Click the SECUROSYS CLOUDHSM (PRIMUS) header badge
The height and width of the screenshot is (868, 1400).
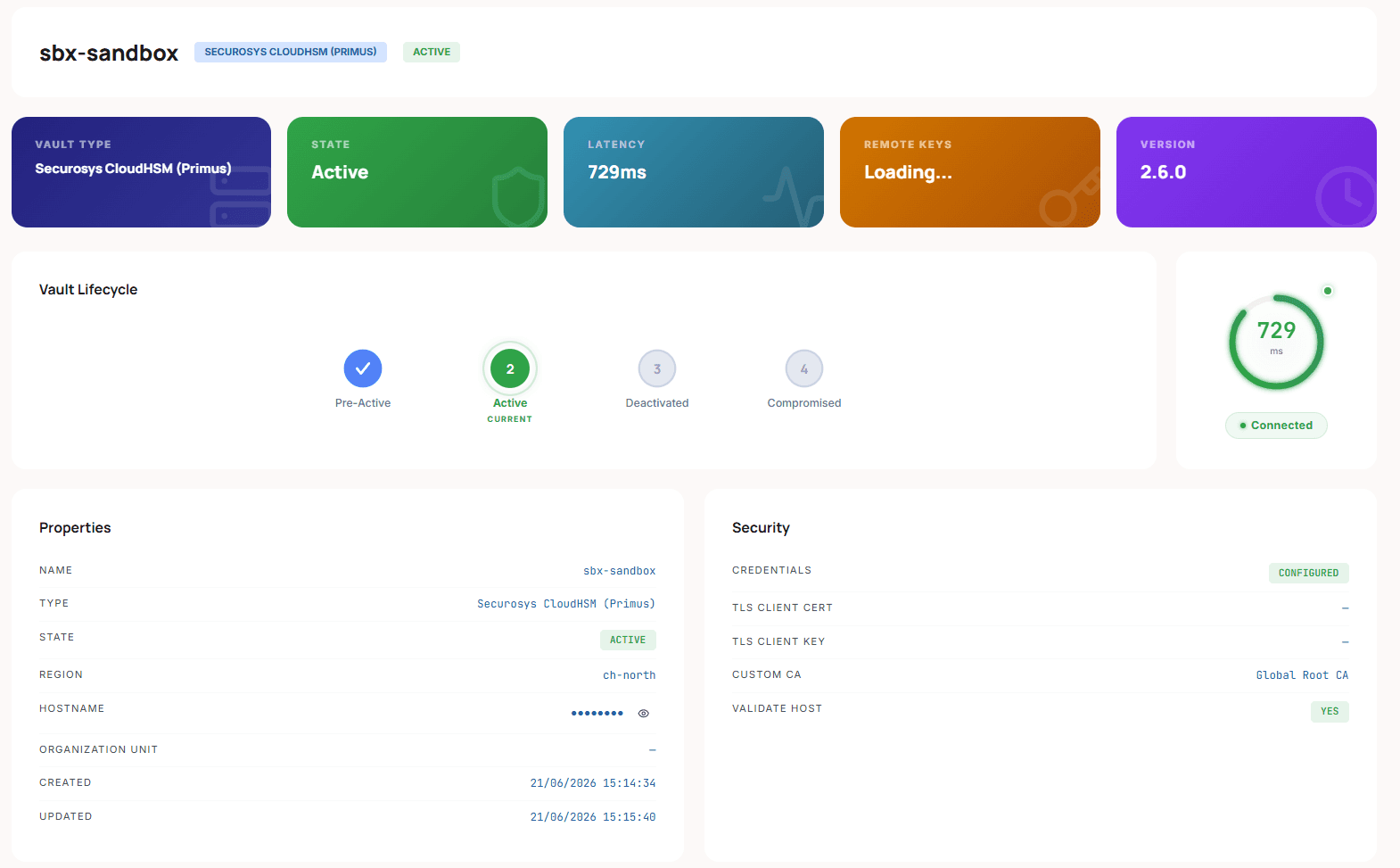pos(291,52)
